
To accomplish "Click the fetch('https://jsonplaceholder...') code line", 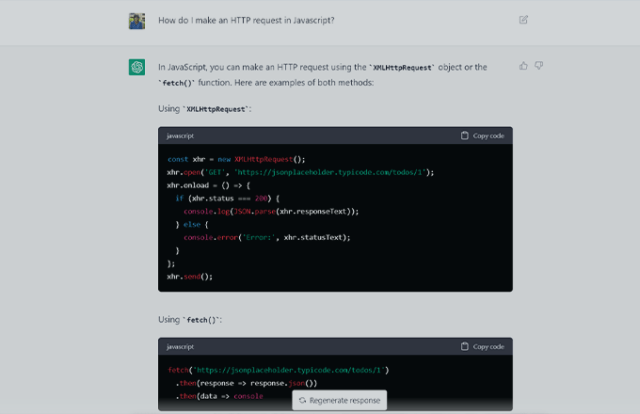I will pos(278,370).
